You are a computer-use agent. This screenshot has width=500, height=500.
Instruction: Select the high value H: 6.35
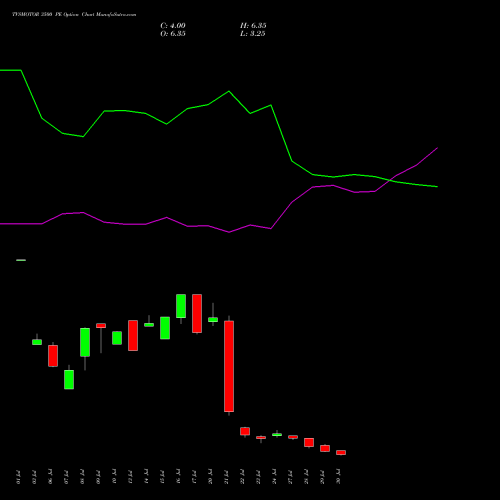(253, 26)
